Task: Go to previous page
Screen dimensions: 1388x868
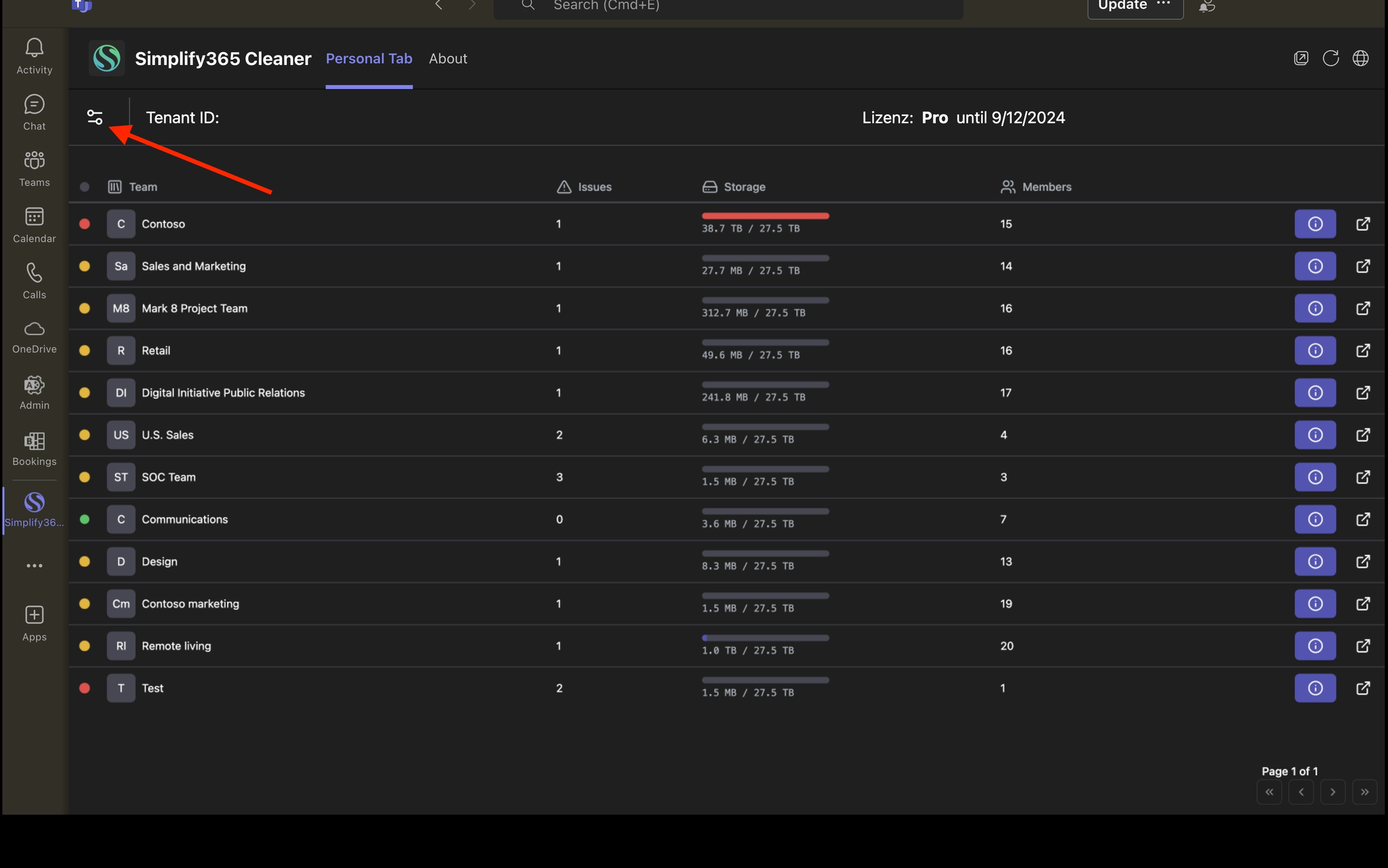Action: 1301,791
